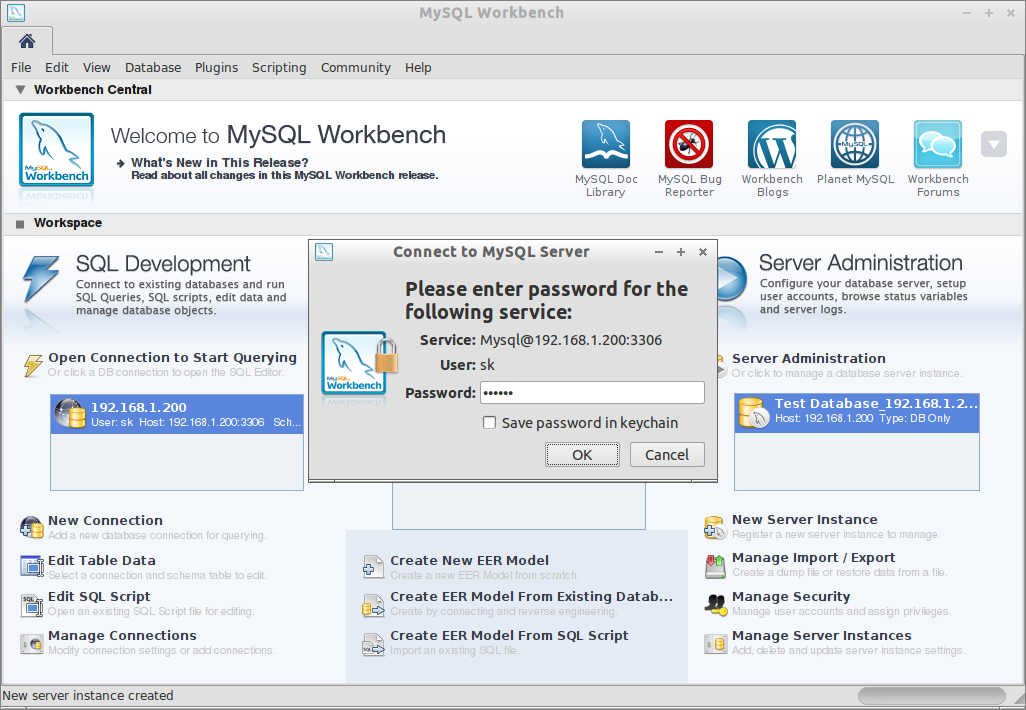
Task: Select the Test Database server instance entry
Action: tap(857, 413)
